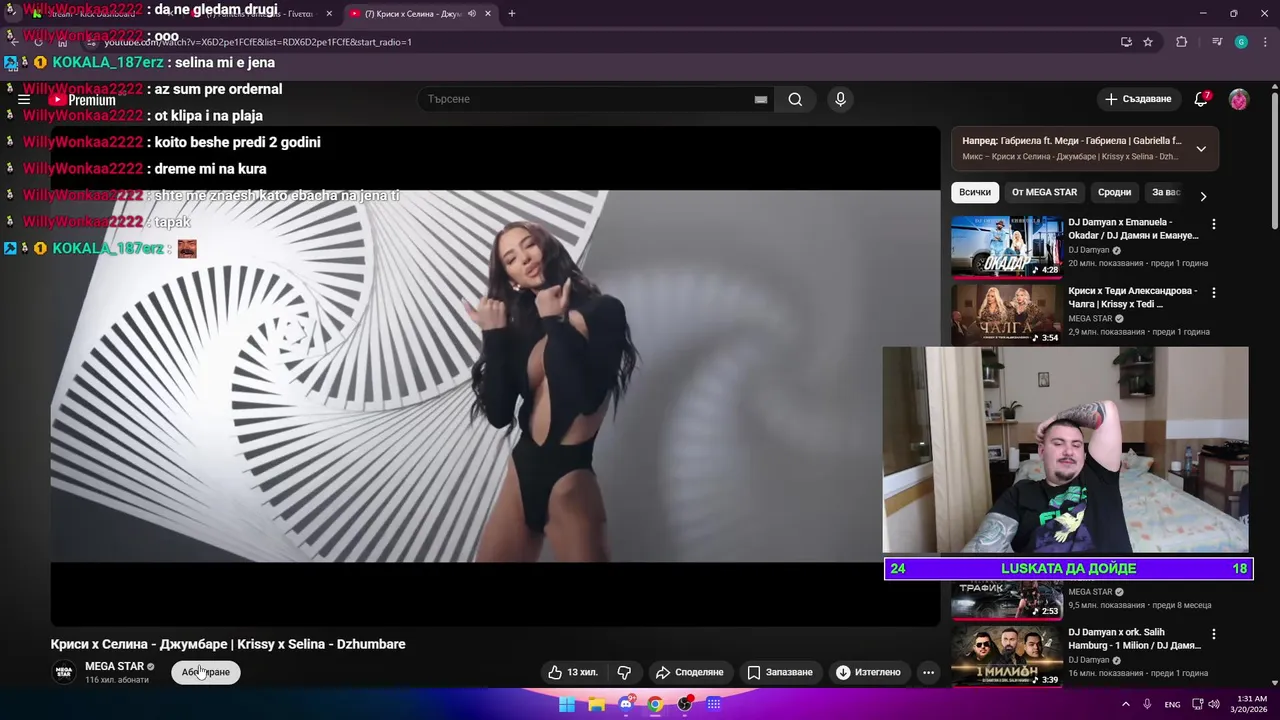The height and width of the screenshot is (720, 1280).
Task: Click browser profile avatar G
Action: [1241, 42]
